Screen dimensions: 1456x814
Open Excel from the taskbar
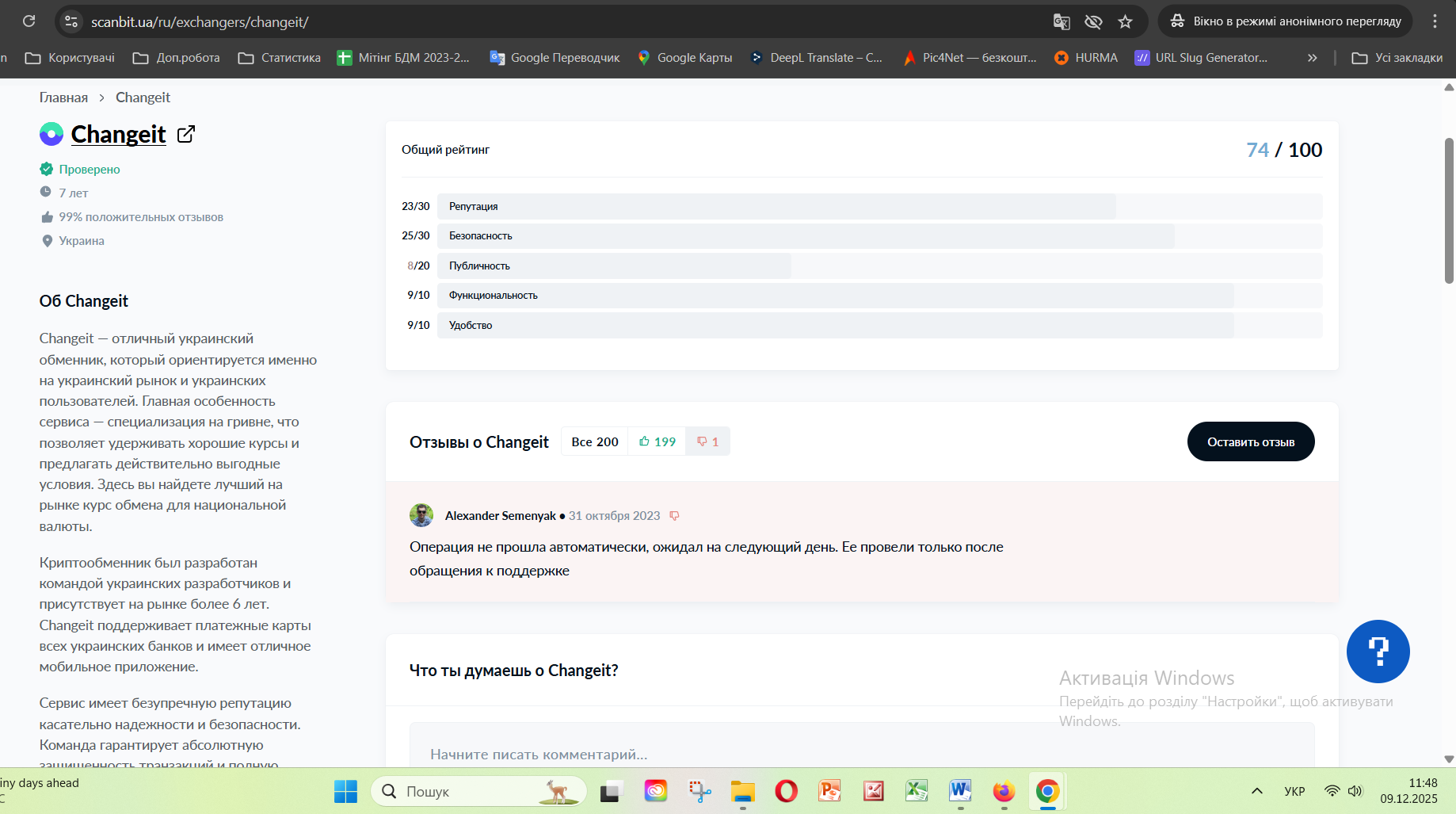(x=917, y=791)
